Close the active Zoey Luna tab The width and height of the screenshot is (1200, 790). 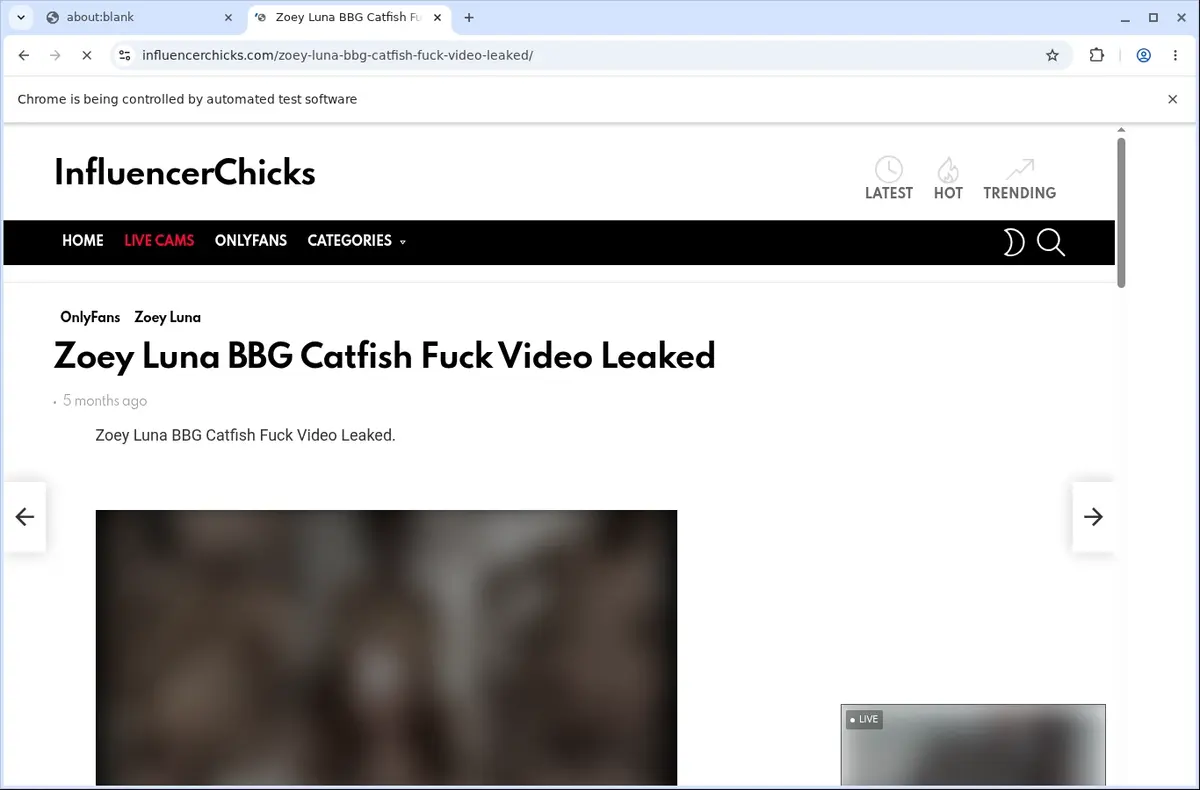(437, 17)
